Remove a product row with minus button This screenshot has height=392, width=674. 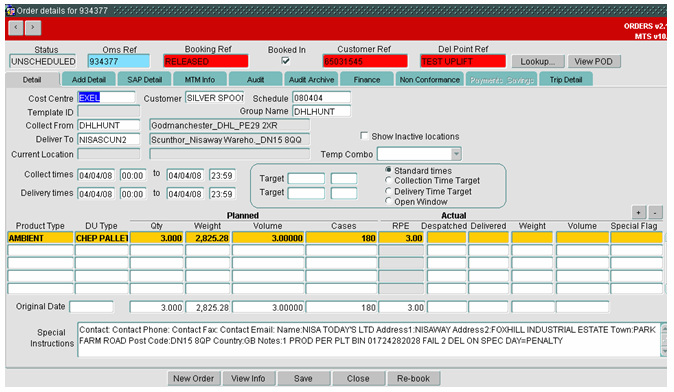pyautogui.click(x=655, y=212)
